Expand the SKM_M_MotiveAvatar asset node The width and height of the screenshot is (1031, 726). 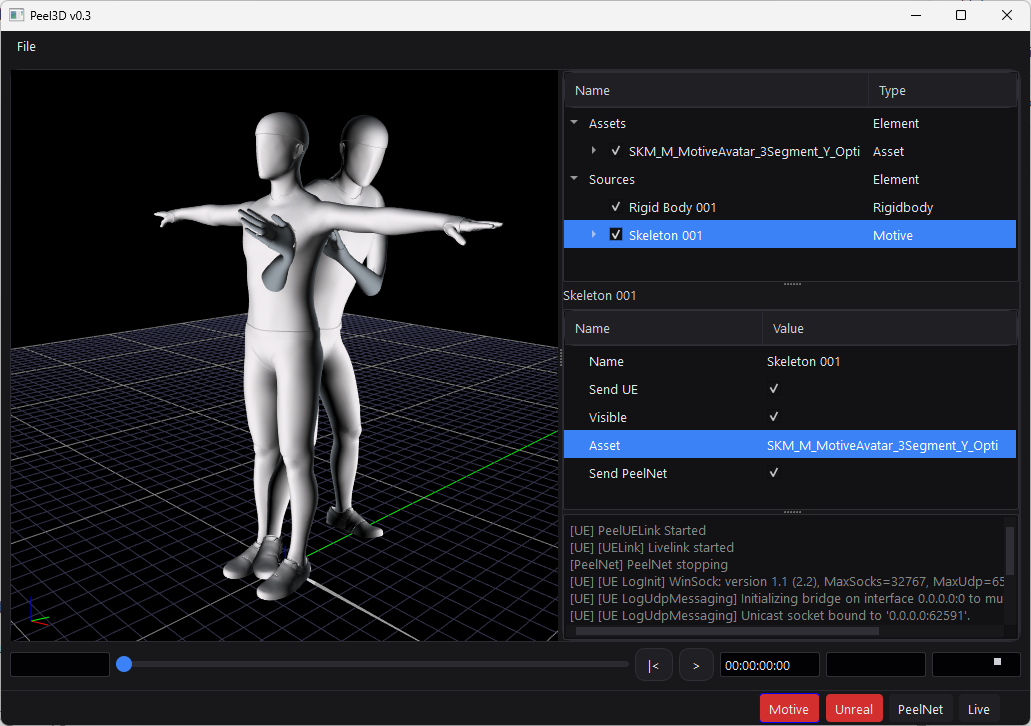[594, 151]
